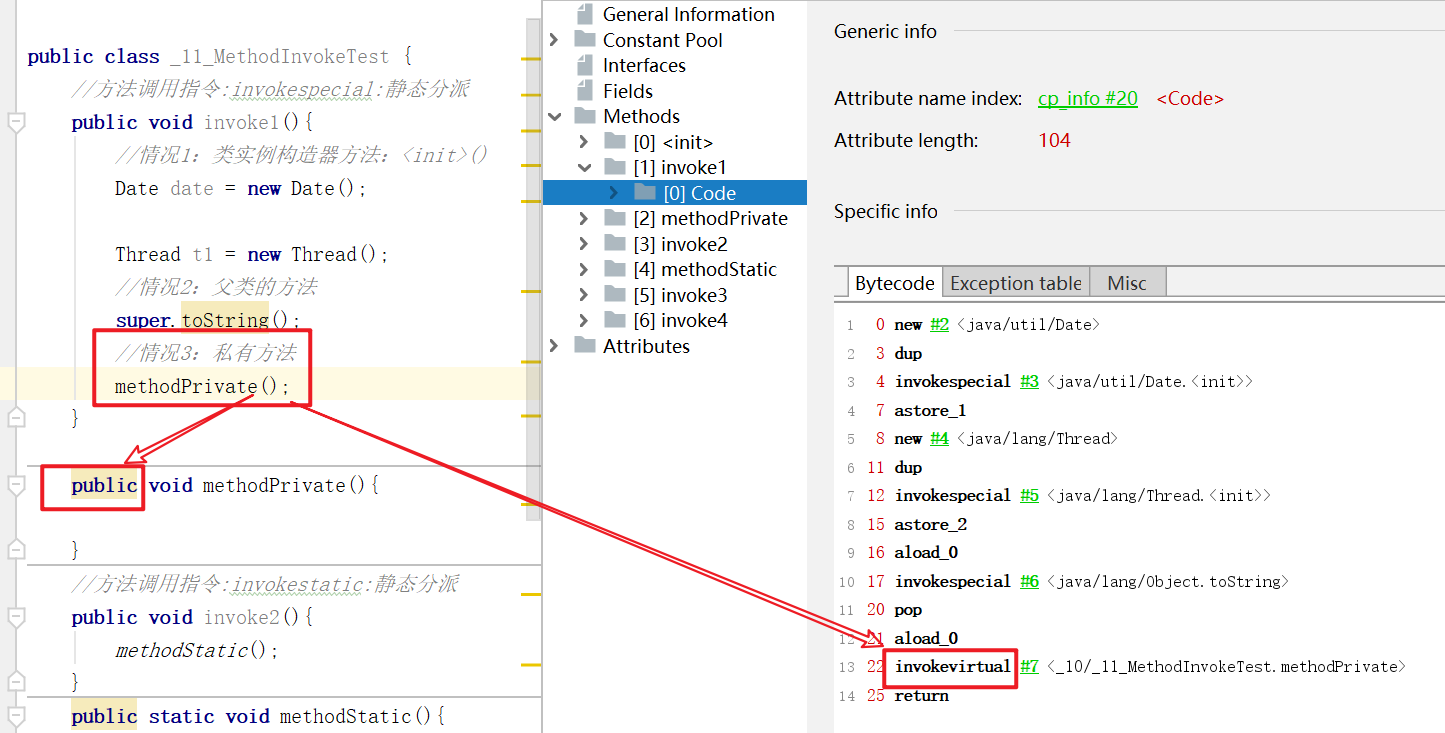Click the class name _11_MethodInvokeTest
Screen dimensions: 1445x733
point(280,57)
